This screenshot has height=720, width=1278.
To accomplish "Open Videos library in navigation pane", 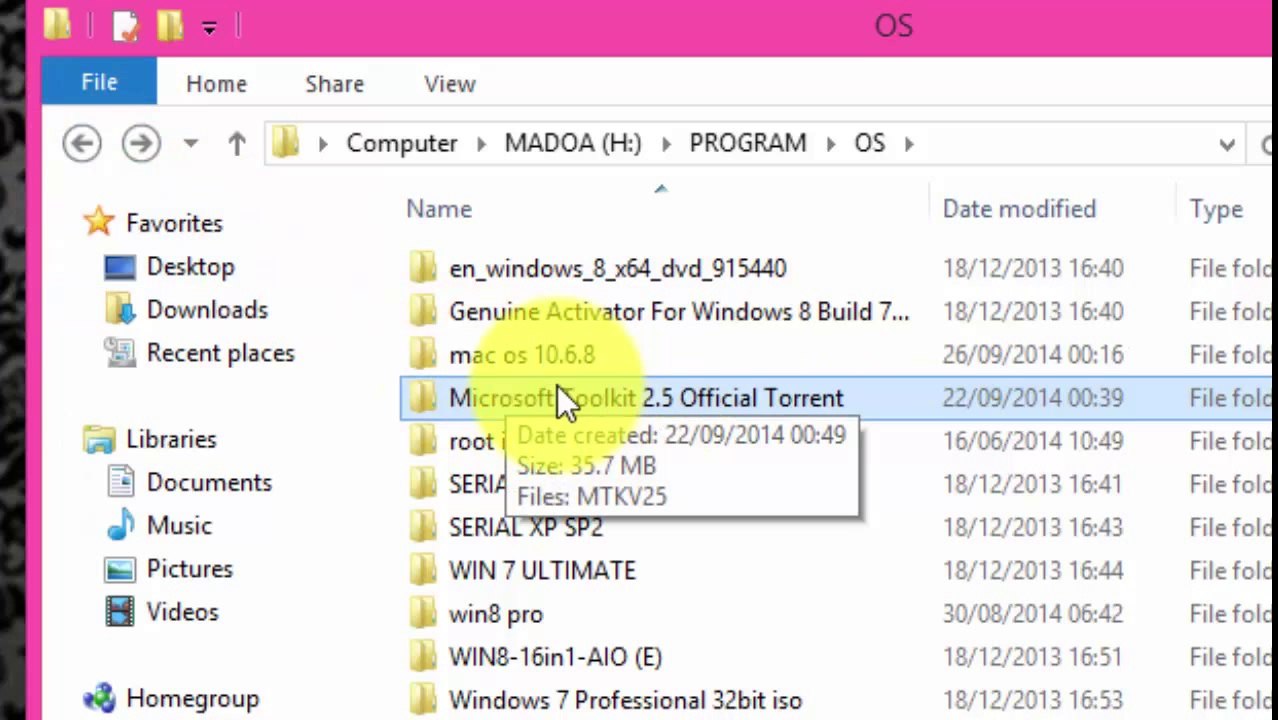I will pyautogui.click(x=182, y=612).
